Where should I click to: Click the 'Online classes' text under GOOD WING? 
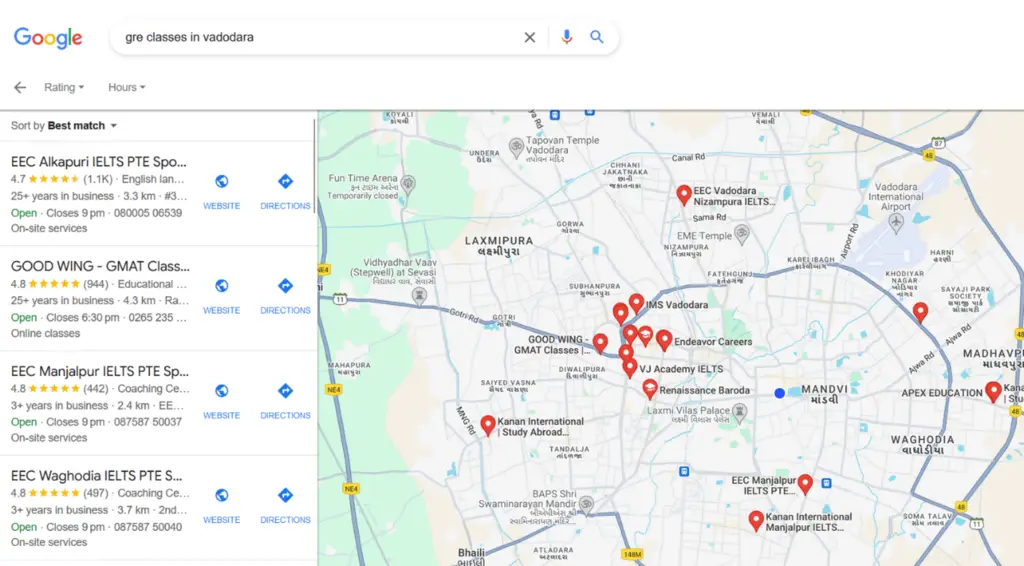pyautogui.click(x=45, y=333)
